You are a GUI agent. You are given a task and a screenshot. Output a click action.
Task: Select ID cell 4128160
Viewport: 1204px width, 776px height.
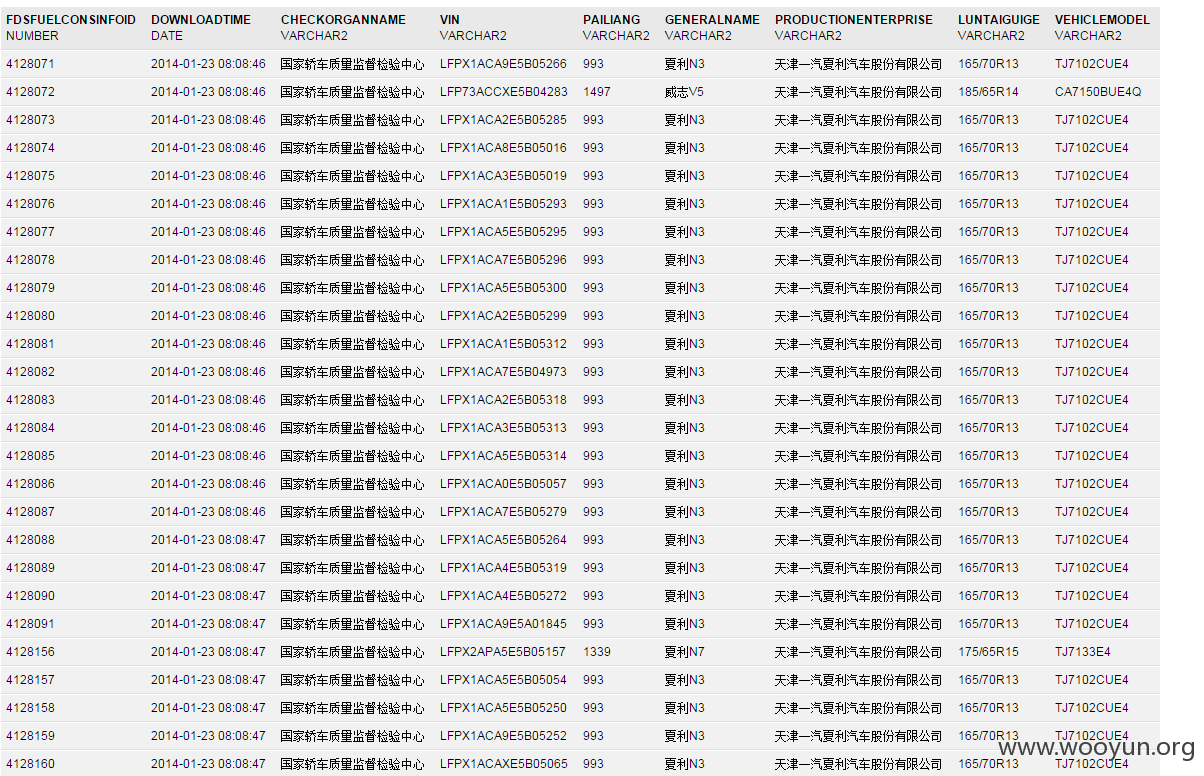point(30,764)
